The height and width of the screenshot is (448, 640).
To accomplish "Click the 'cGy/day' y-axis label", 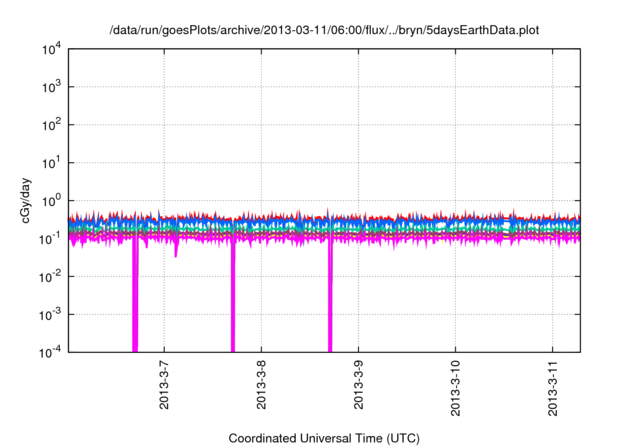I will tap(26, 200).
